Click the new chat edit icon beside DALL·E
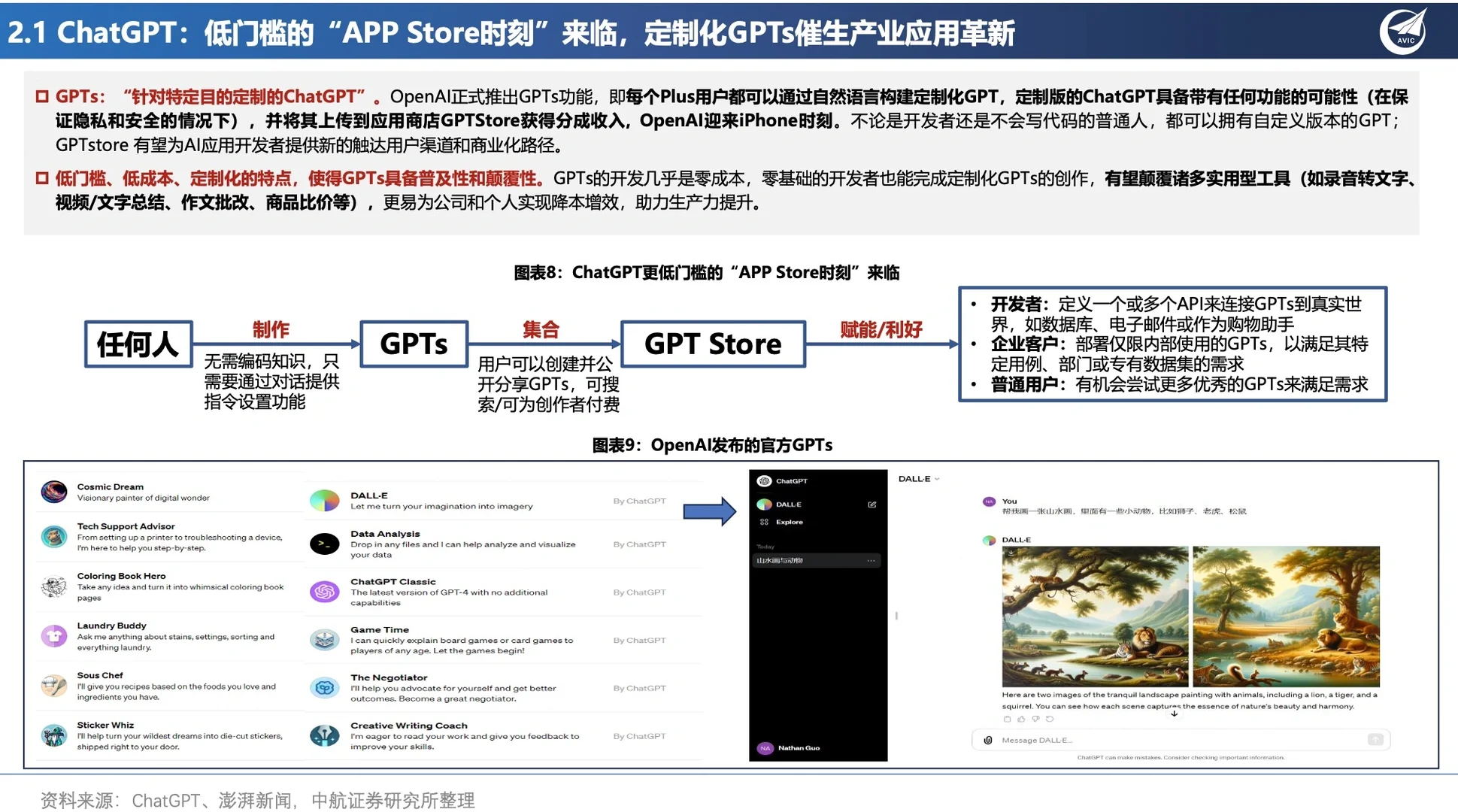 pos(872,504)
